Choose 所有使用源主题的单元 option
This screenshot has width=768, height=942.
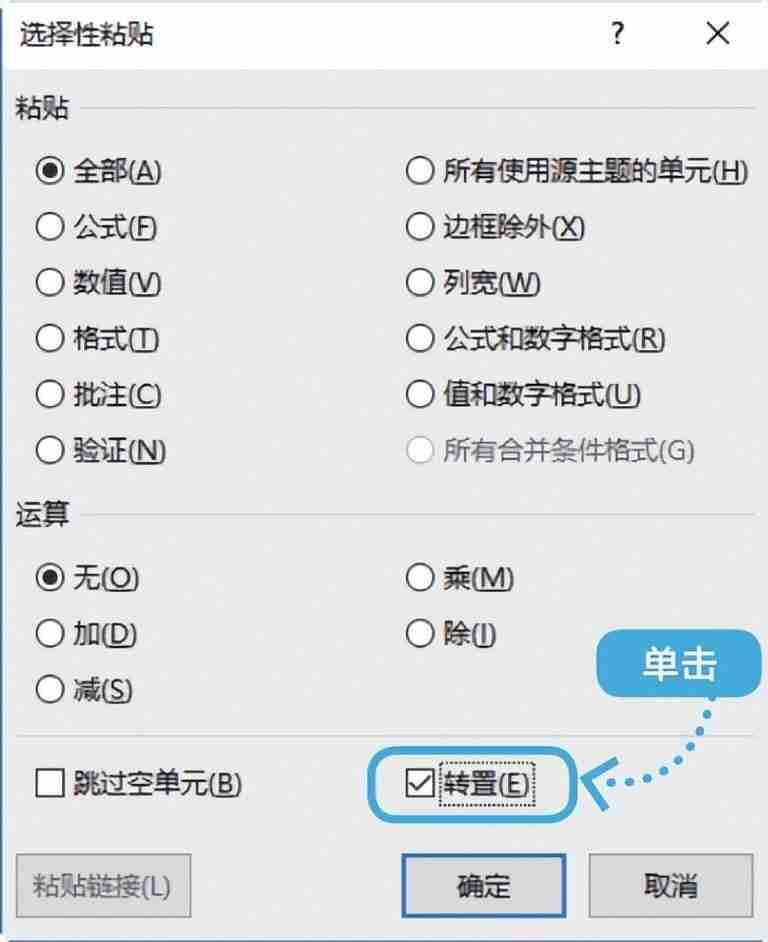418,171
